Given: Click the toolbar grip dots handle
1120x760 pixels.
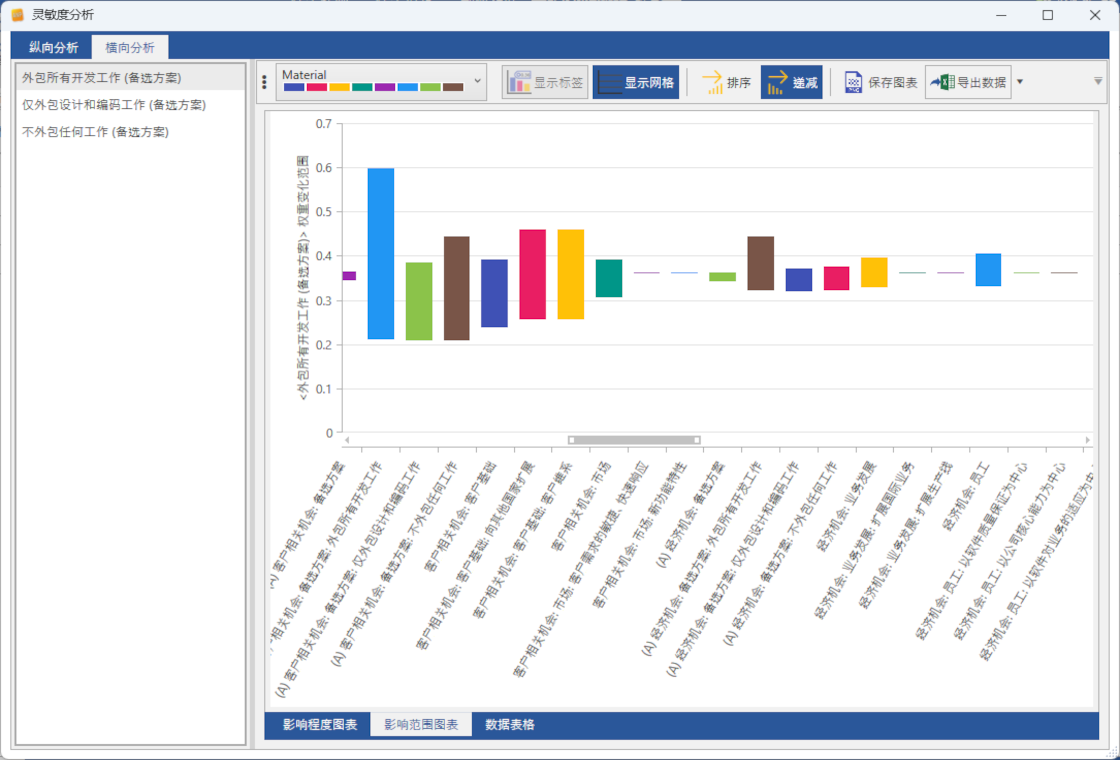Looking at the screenshot, I should pos(264,83).
